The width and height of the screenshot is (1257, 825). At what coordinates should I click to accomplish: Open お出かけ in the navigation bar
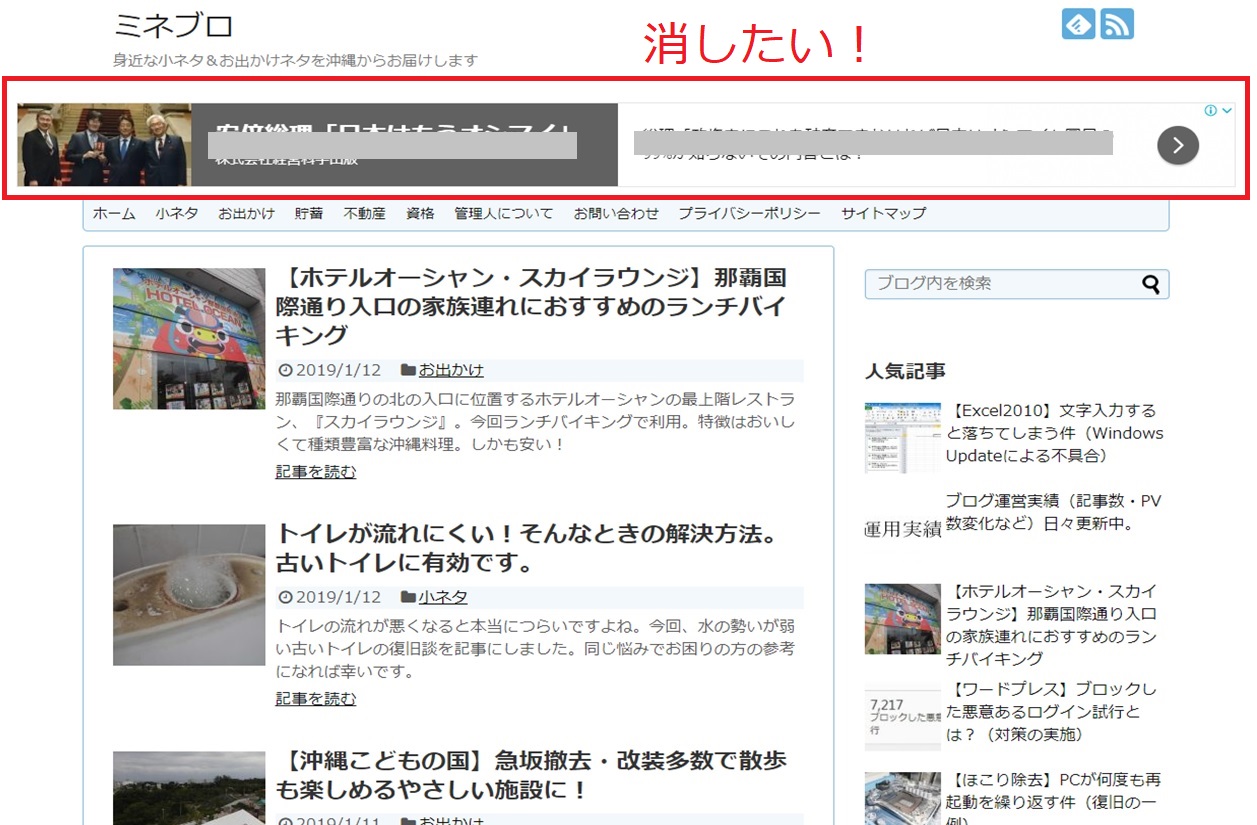tap(246, 213)
